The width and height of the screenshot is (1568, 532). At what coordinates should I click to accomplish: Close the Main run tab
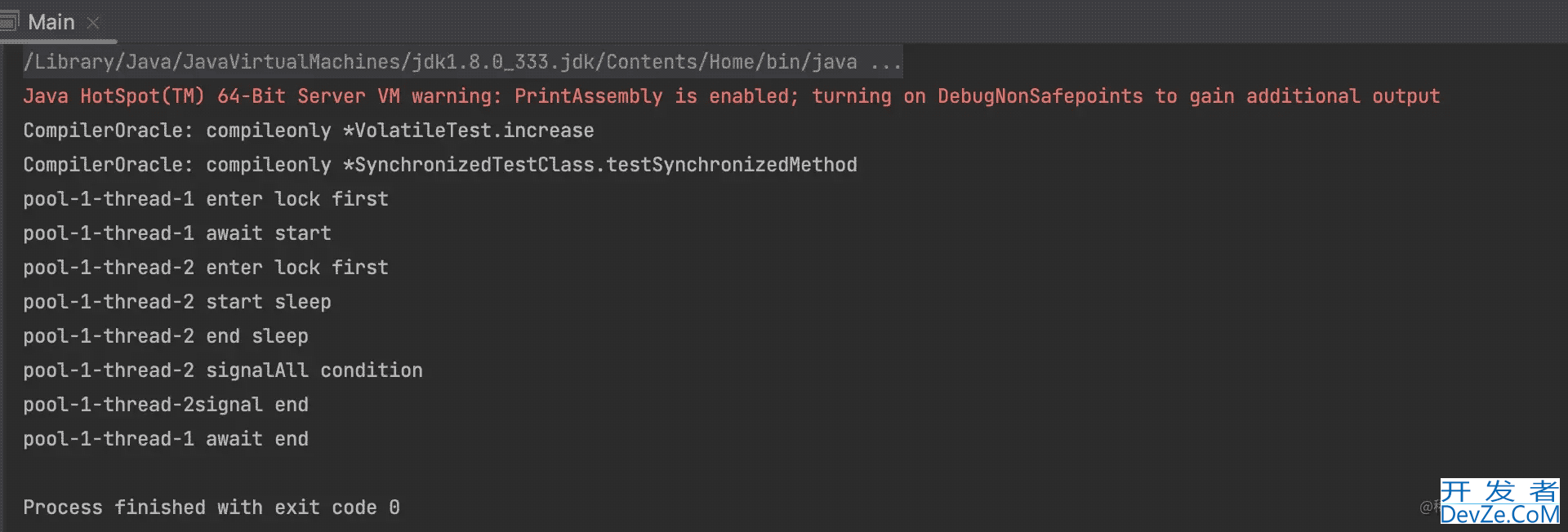click(x=93, y=23)
